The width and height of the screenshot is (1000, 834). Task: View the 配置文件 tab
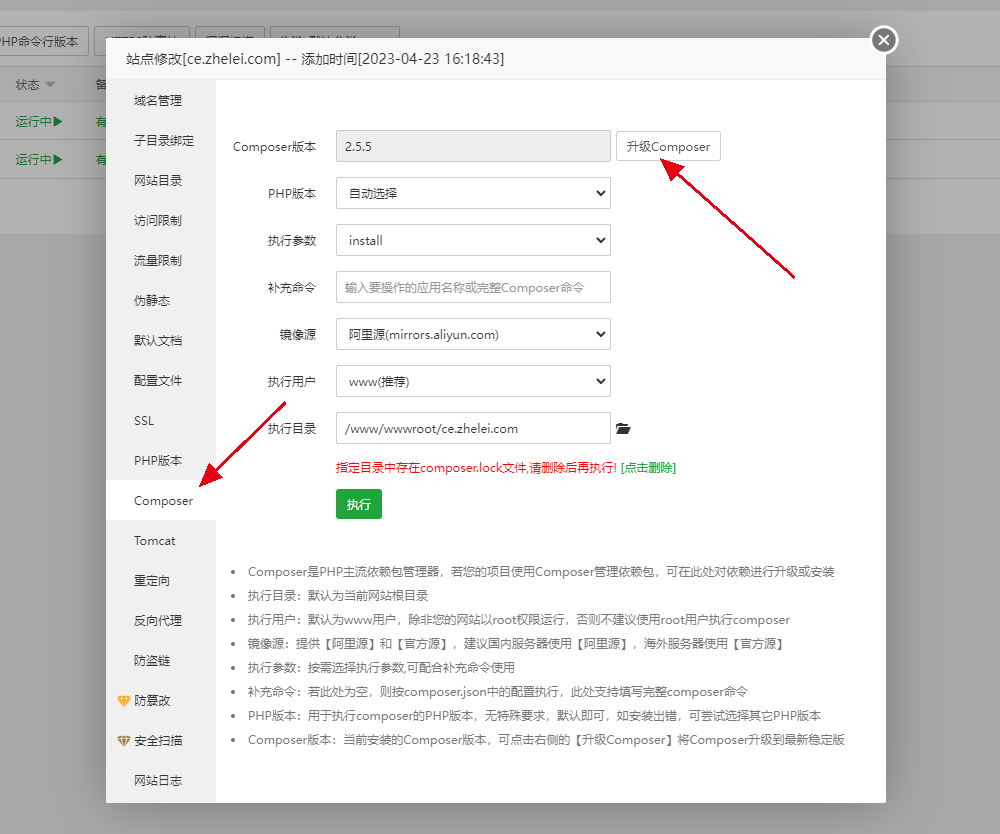[161, 381]
